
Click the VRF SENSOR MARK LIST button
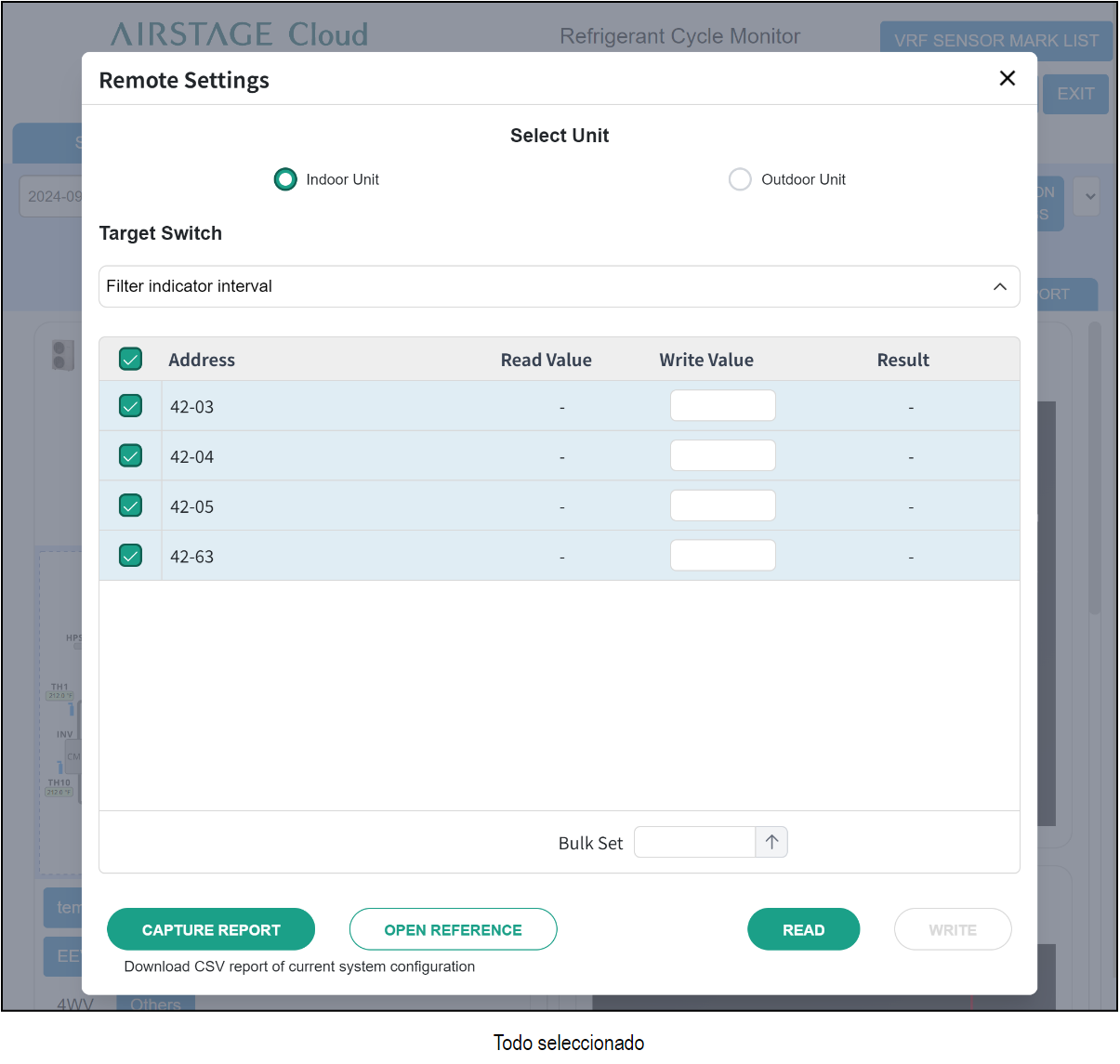tap(995, 41)
